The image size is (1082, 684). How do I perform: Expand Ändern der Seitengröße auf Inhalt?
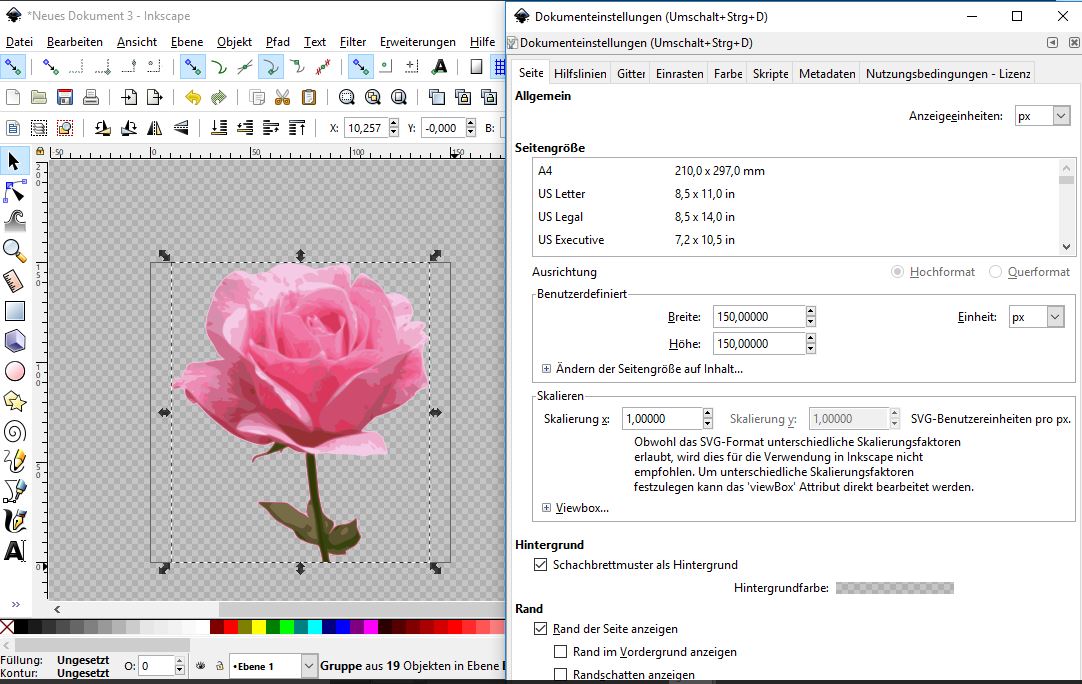546,369
